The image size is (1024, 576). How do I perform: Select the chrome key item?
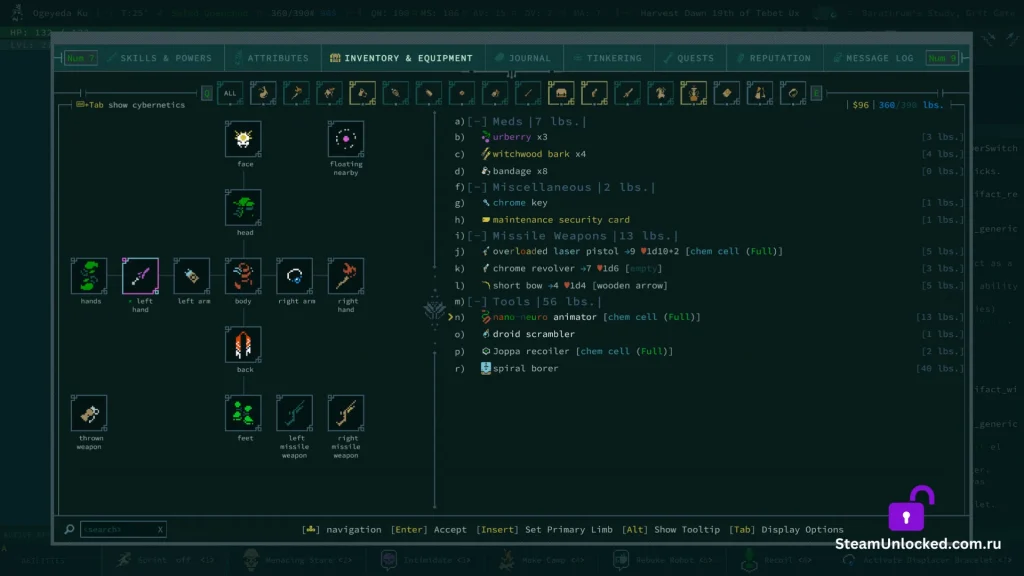click(709, 202)
